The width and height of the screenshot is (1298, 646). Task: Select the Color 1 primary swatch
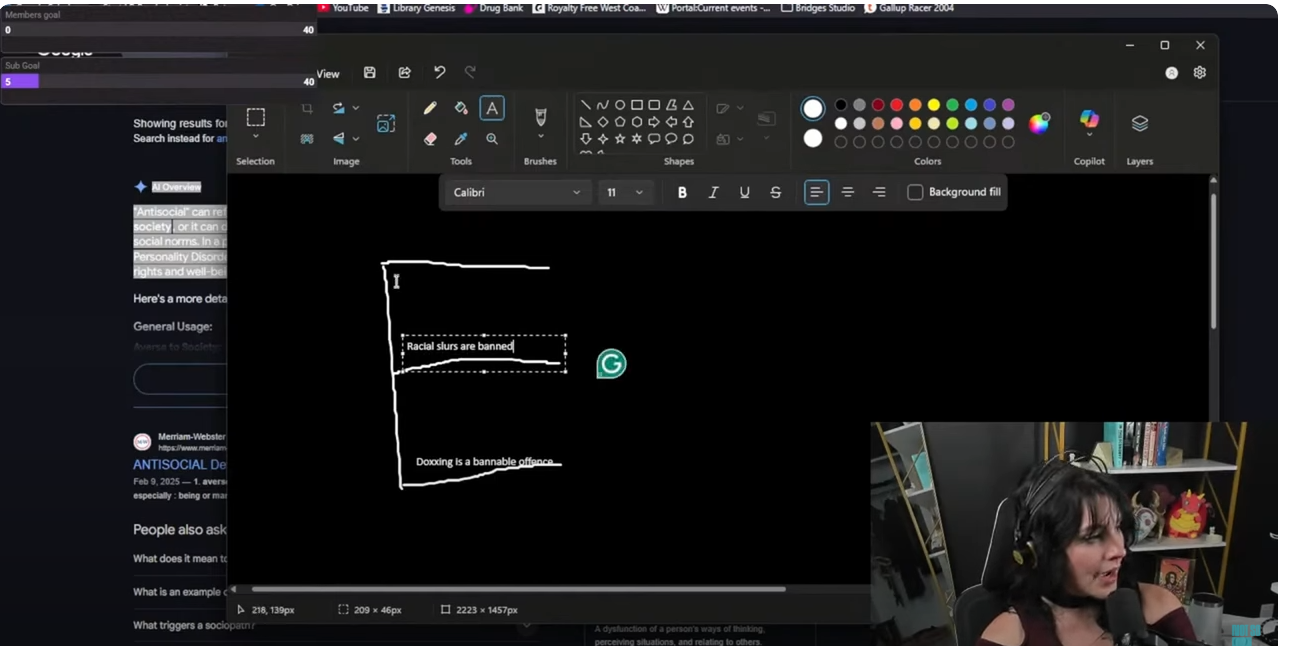click(x=813, y=108)
